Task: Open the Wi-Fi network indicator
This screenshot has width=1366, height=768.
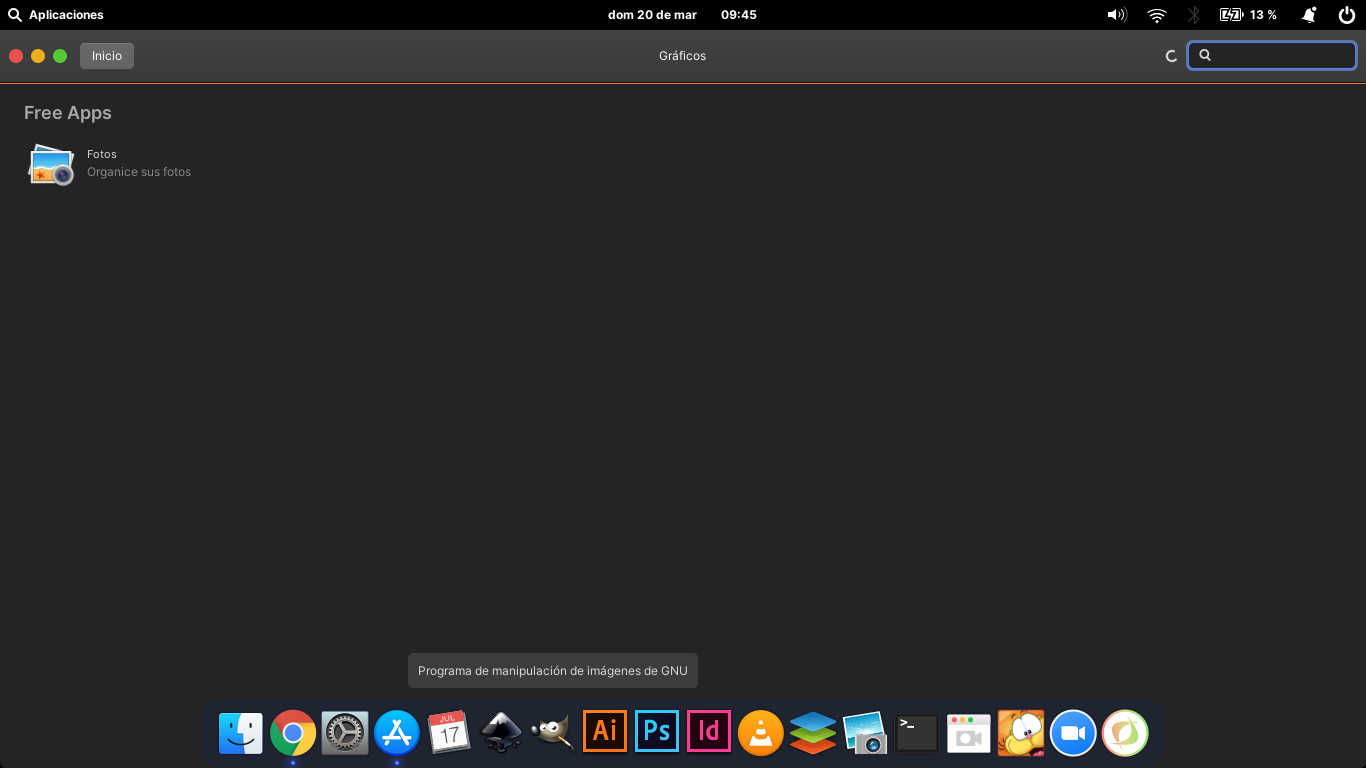Action: pyautogui.click(x=1157, y=15)
